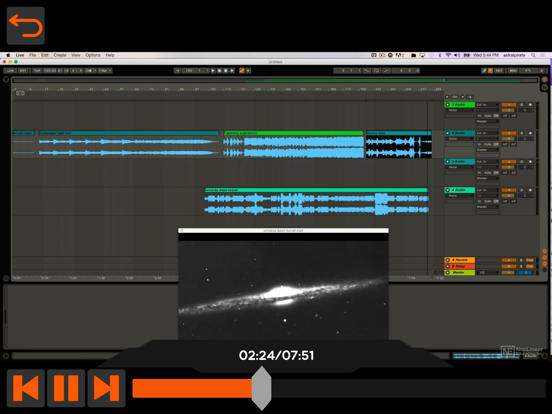Set 1 Audio monitor to Off
Viewport: 552px width, 414px height.
[496, 116]
